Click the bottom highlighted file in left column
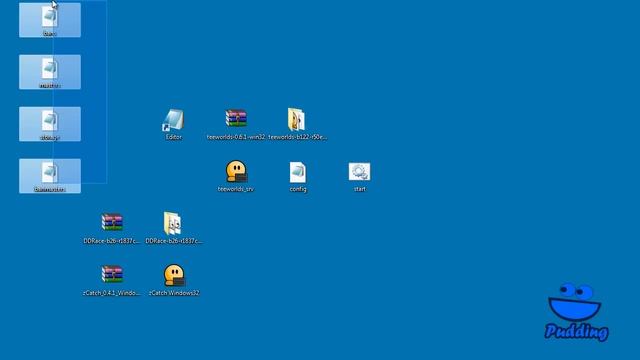This screenshot has height=360, width=640. click(x=50, y=176)
